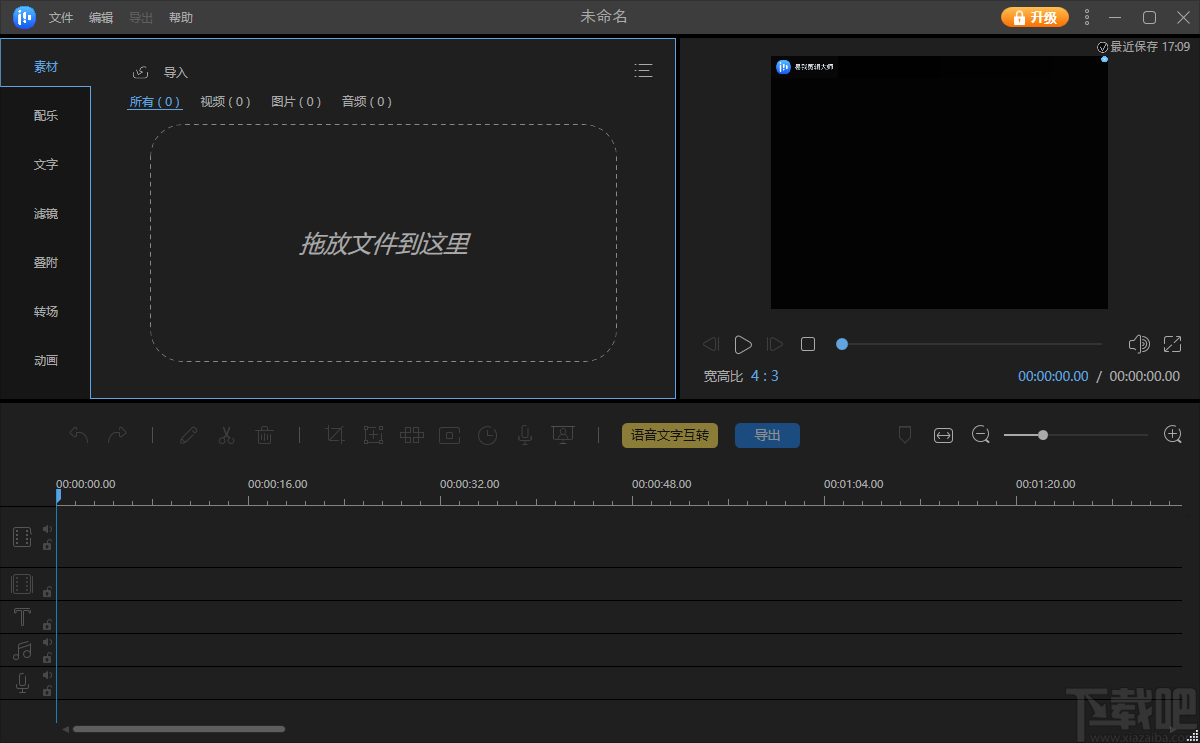Click the zoom-frame tool icon
Image resolution: width=1200 pixels, height=743 pixels.
click(x=373, y=435)
